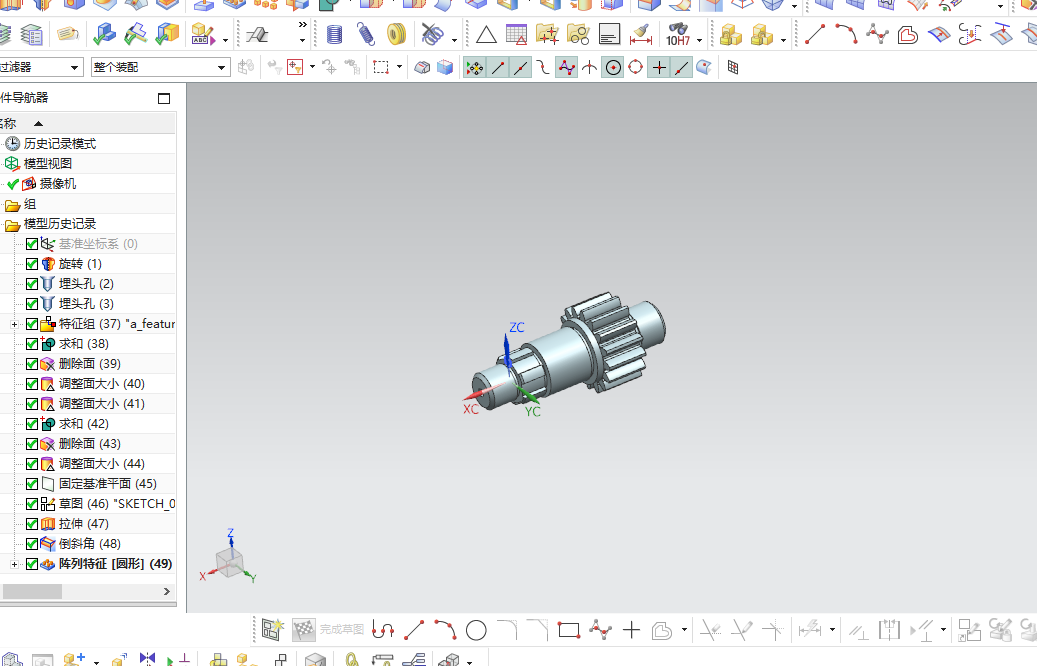Select the Line curve tool in top toolbar
This screenshot has width=1037, height=666.
point(815,34)
